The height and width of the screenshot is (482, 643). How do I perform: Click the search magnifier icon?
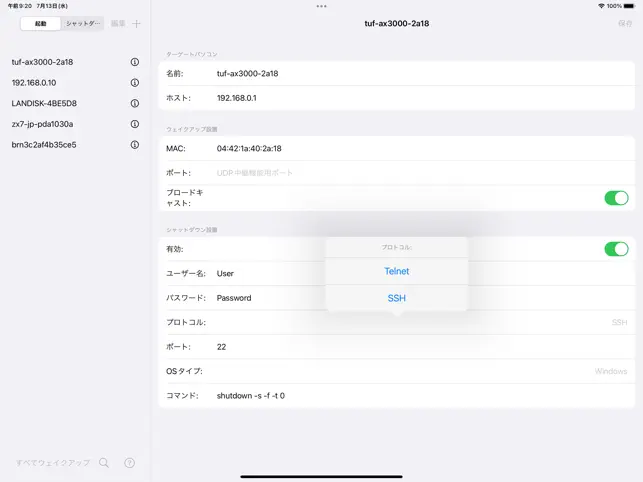104,463
